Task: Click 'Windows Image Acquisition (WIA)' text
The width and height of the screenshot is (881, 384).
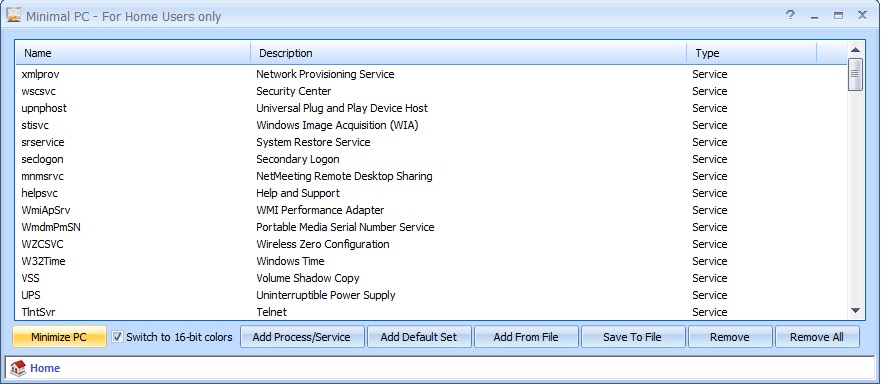Action: tap(337, 125)
